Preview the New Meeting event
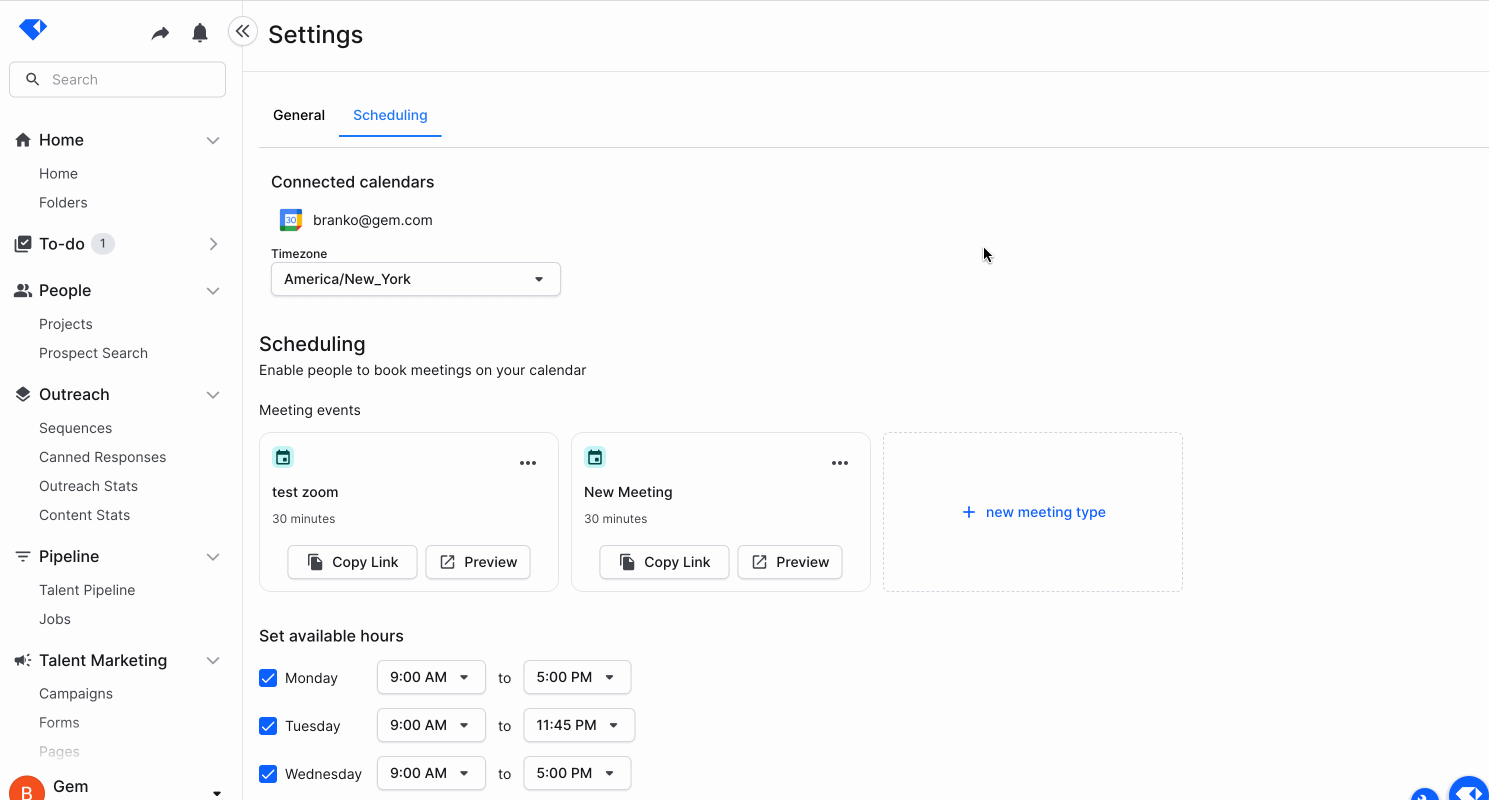Image resolution: width=1489 pixels, height=800 pixels. pyautogui.click(x=789, y=562)
